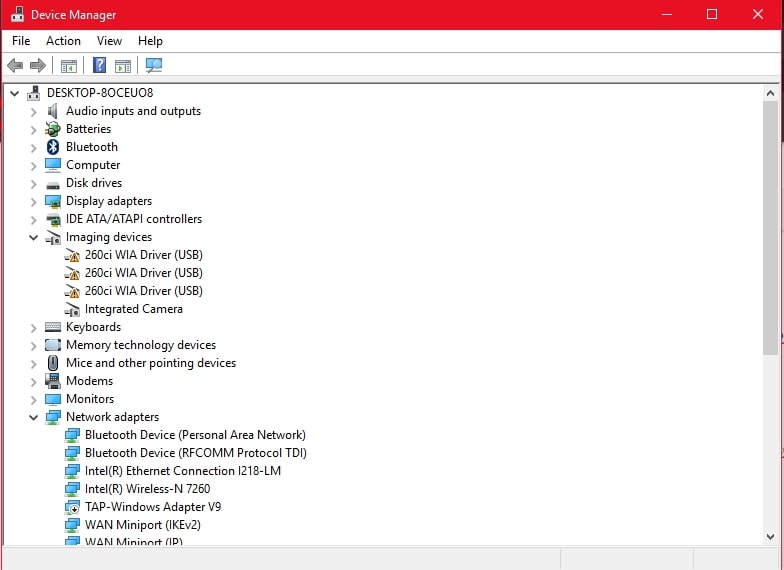This screenshot has width=784, height=570.
Task: Click the Network adapters category icon
Action: (x=52, y=417)
